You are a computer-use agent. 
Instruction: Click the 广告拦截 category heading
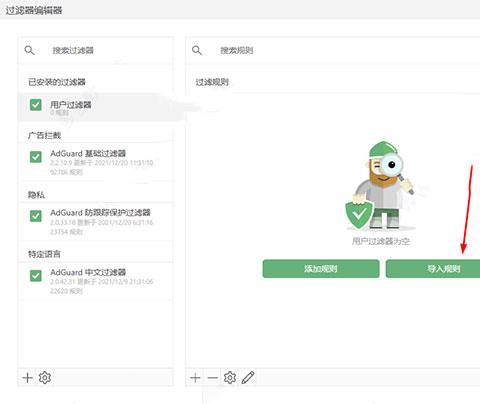point(44,135)
